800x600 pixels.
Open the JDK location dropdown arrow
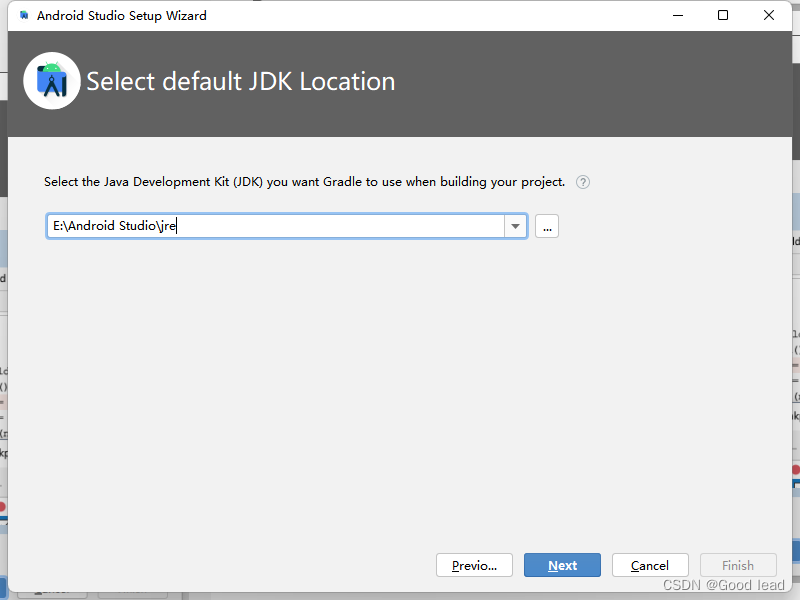515,226
